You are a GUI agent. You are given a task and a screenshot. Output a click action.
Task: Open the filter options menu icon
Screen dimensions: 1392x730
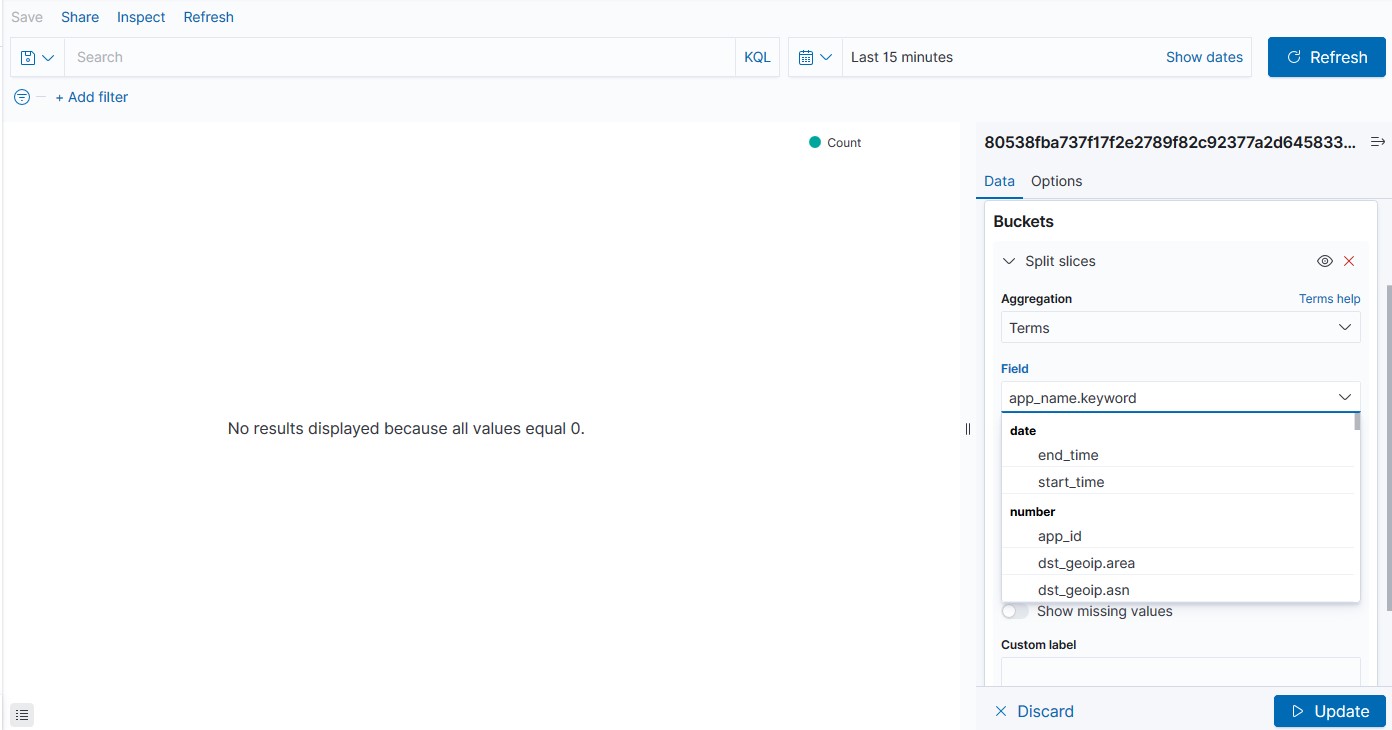pos(20,96)
